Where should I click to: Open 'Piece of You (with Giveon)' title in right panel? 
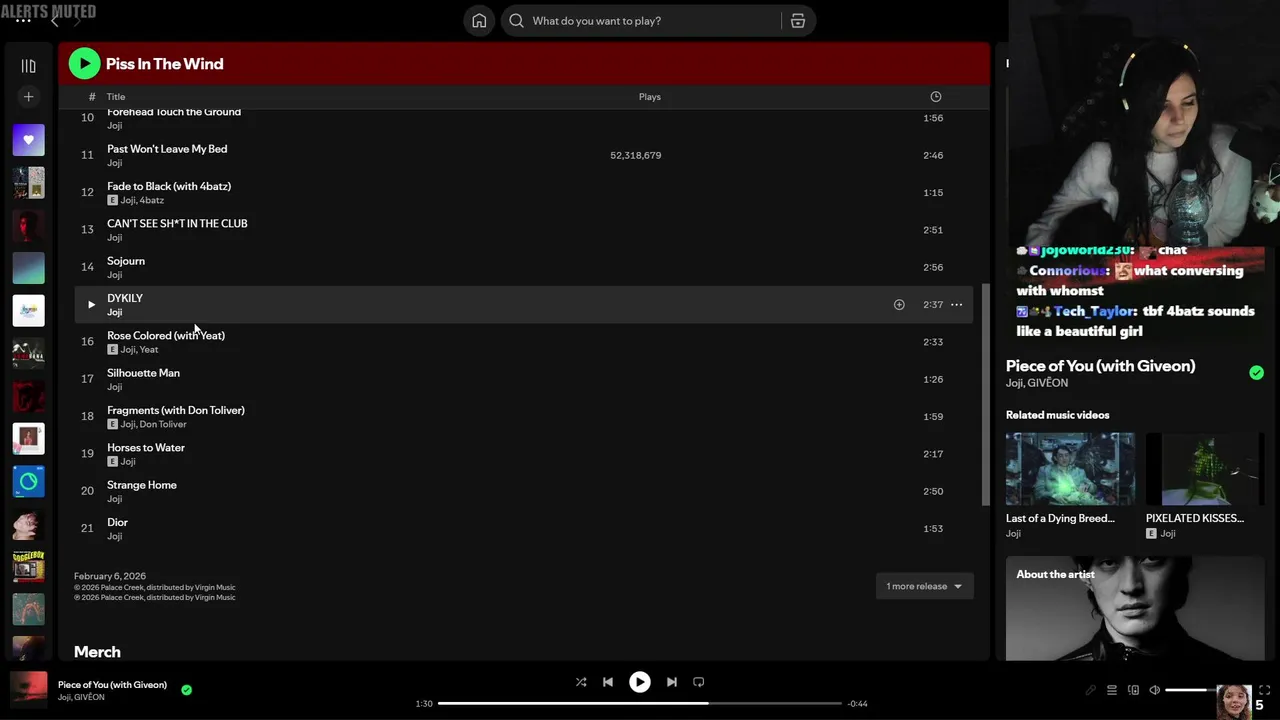[1100, 366]
